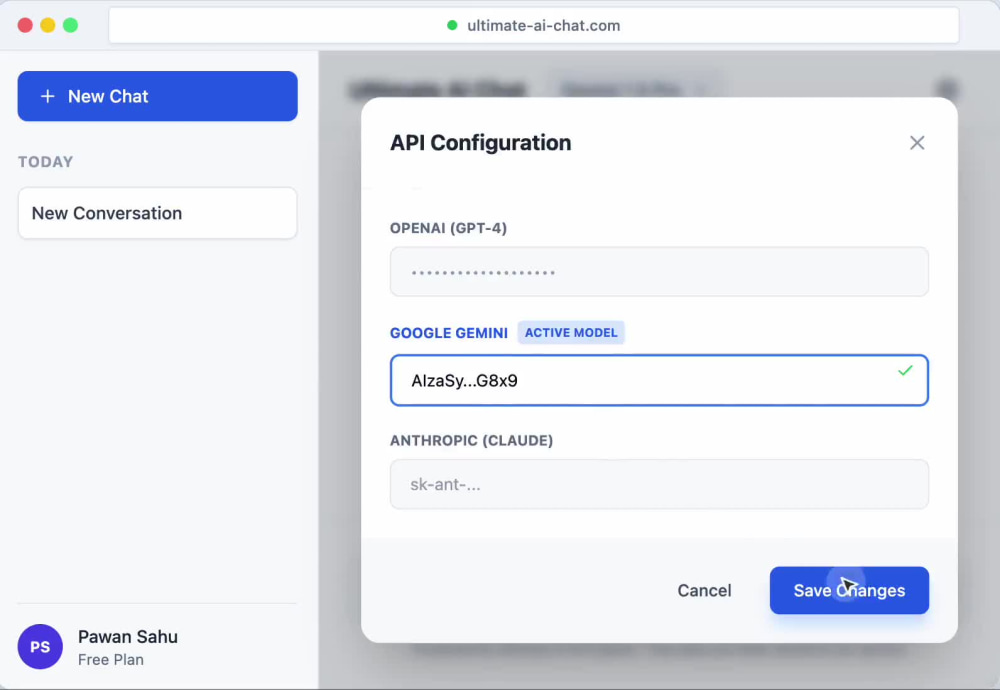Click the API Configuration title

pos(480,143)
